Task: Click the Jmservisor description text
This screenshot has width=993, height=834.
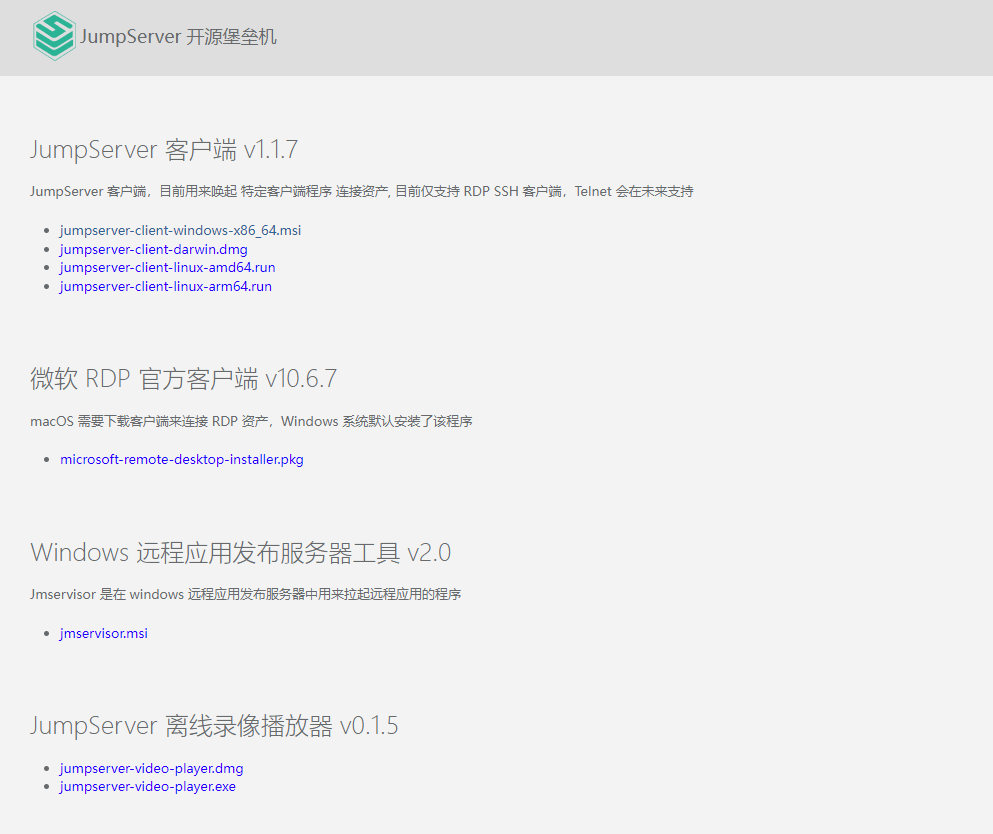Action: tap(246, 594)
